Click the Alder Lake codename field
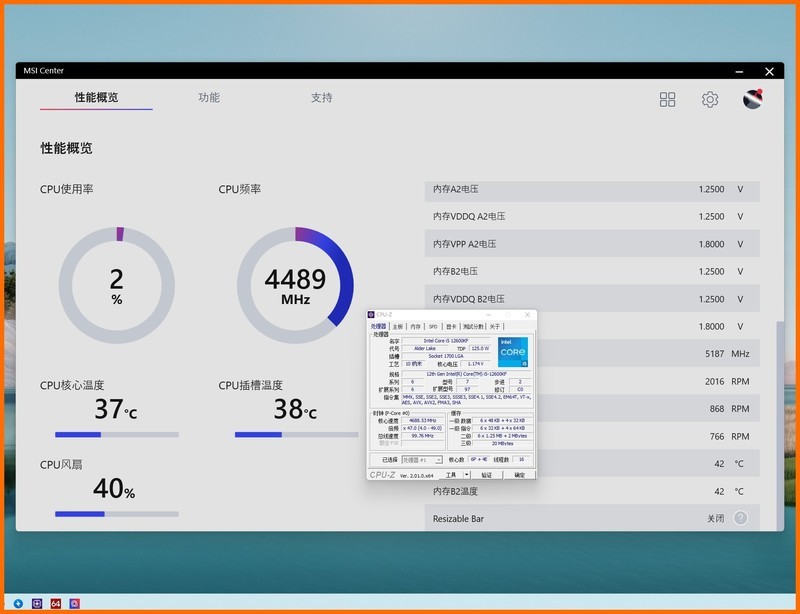 [x=425, y=349]
